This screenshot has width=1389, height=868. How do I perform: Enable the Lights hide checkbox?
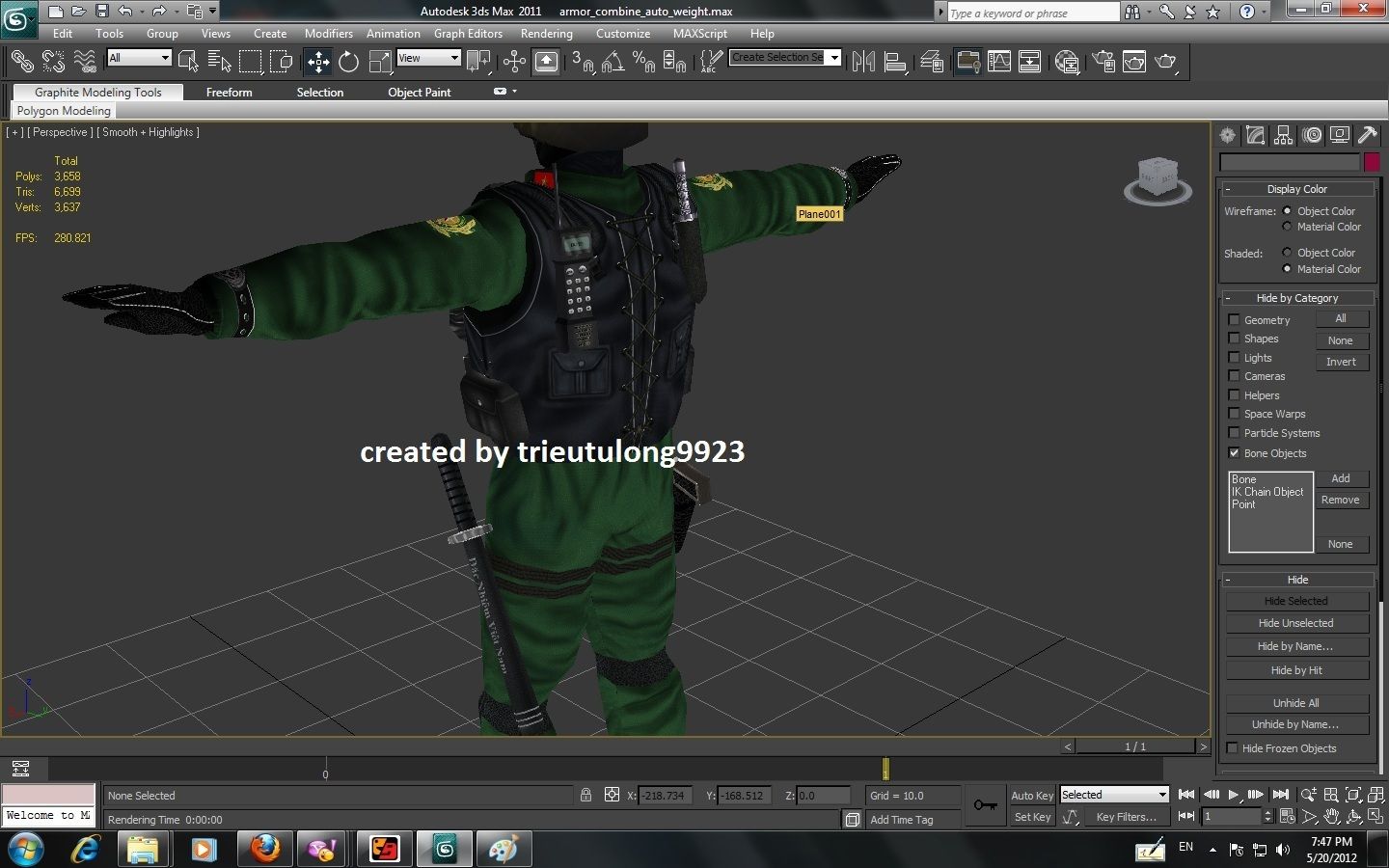tap(1234, 357)
